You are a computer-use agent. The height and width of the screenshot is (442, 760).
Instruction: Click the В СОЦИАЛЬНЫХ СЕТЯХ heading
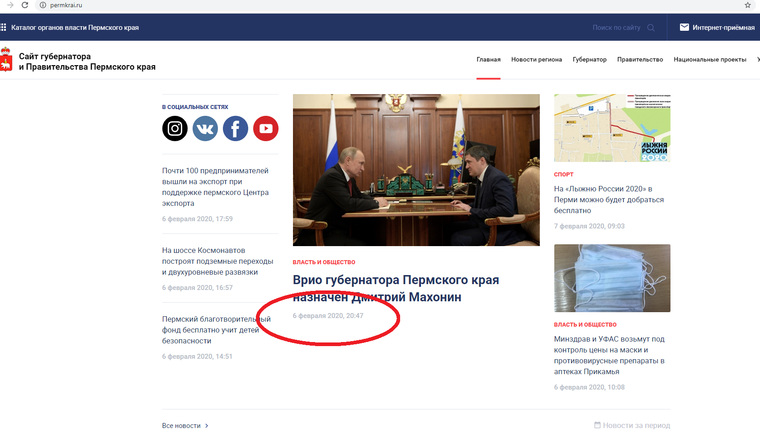coord(195,107)
